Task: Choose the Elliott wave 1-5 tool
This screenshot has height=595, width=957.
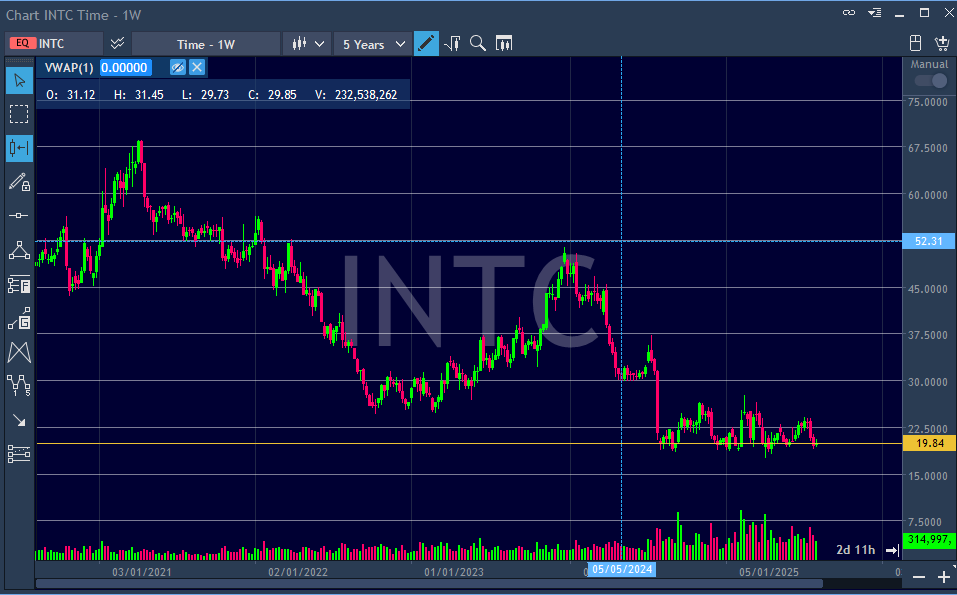Action: tap(20, 386)
